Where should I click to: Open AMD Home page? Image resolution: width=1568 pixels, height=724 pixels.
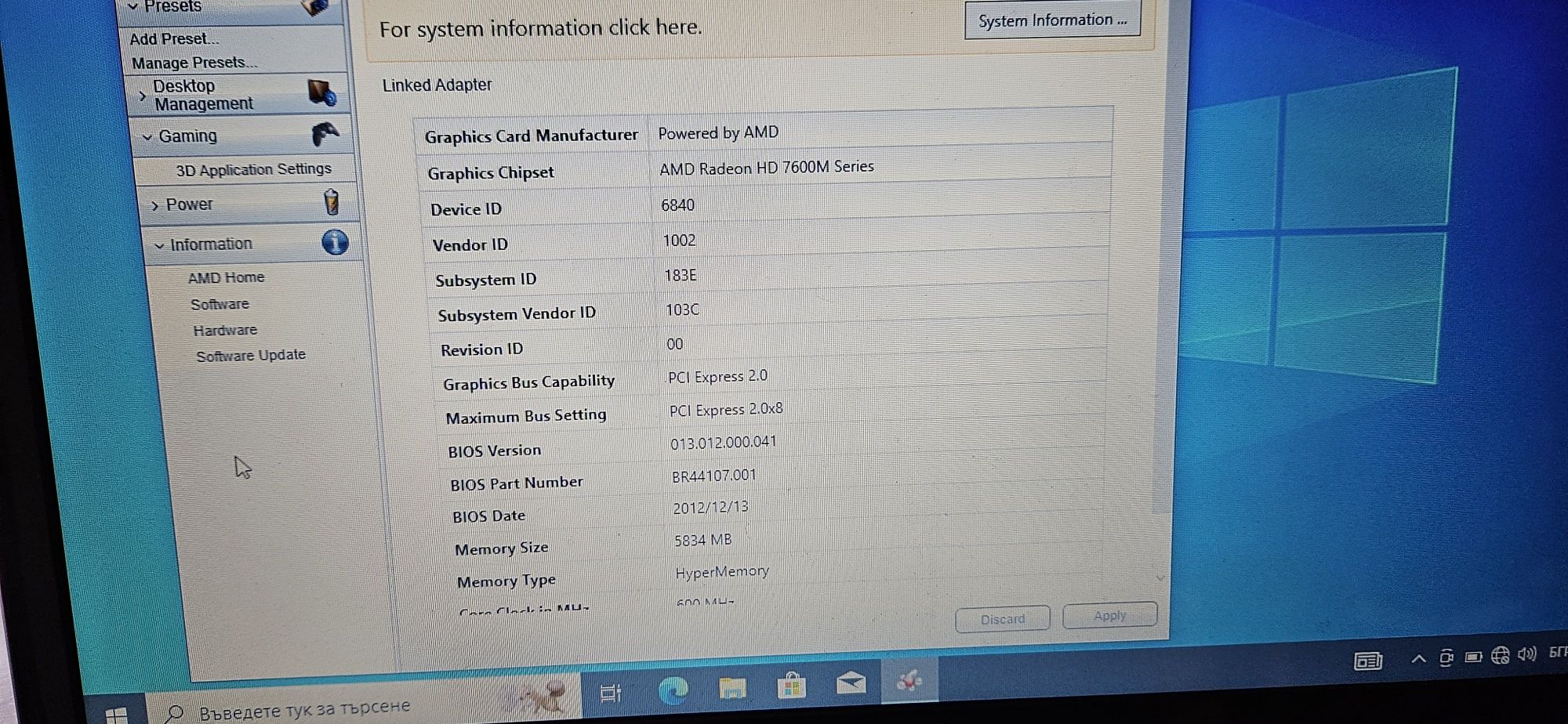pos(226,277)
